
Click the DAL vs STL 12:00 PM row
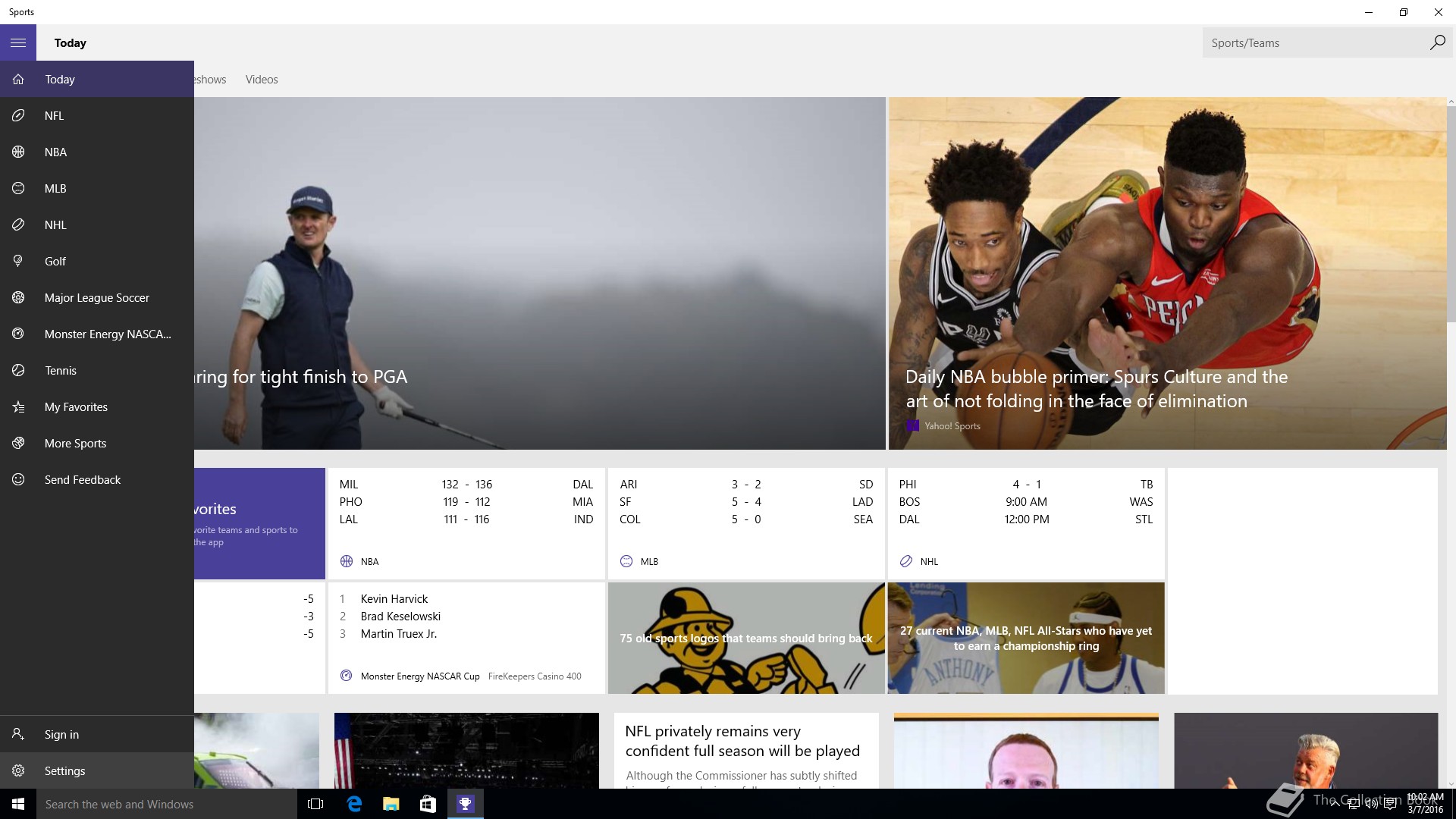(x=1026, y=519)
